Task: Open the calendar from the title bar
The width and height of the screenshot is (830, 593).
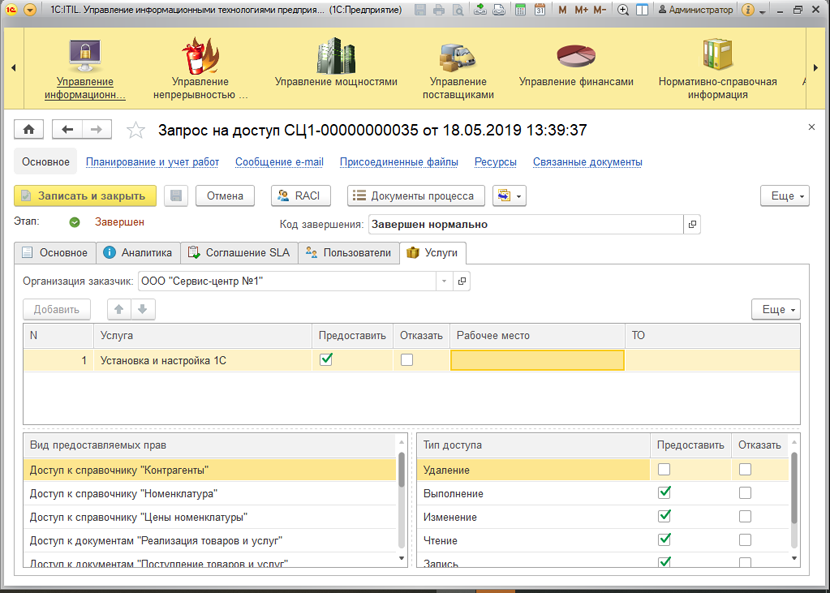Action: (540, 10)
